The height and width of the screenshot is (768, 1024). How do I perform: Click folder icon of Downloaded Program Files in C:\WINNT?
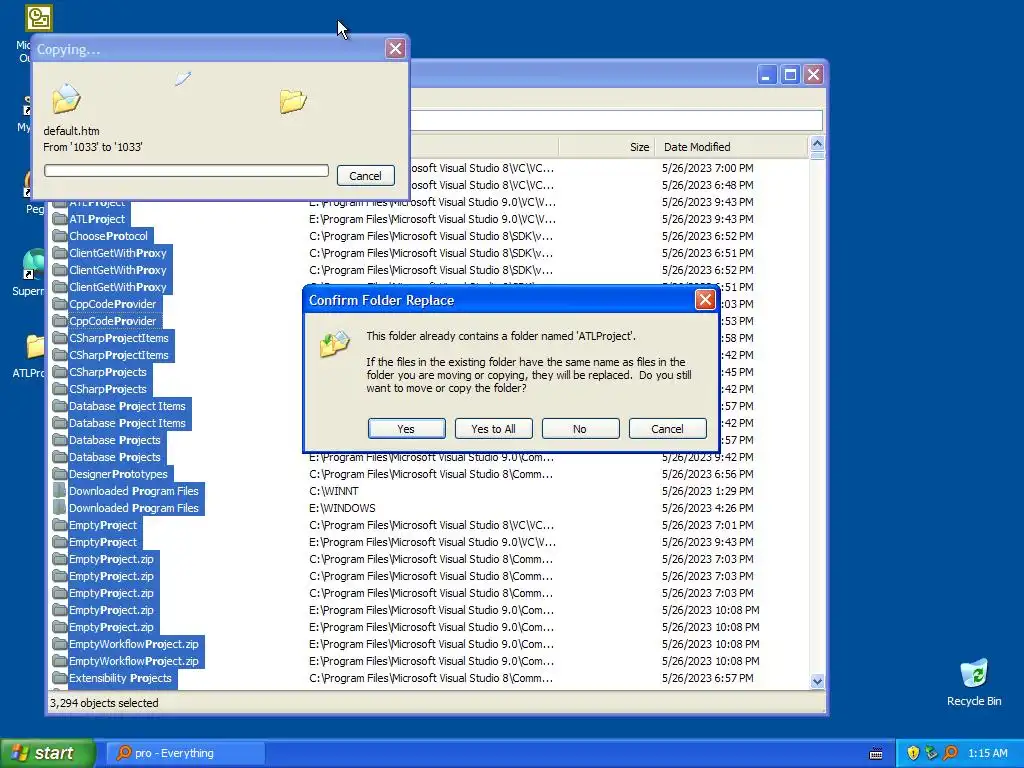pyautogui.click(x=59, y=490)
